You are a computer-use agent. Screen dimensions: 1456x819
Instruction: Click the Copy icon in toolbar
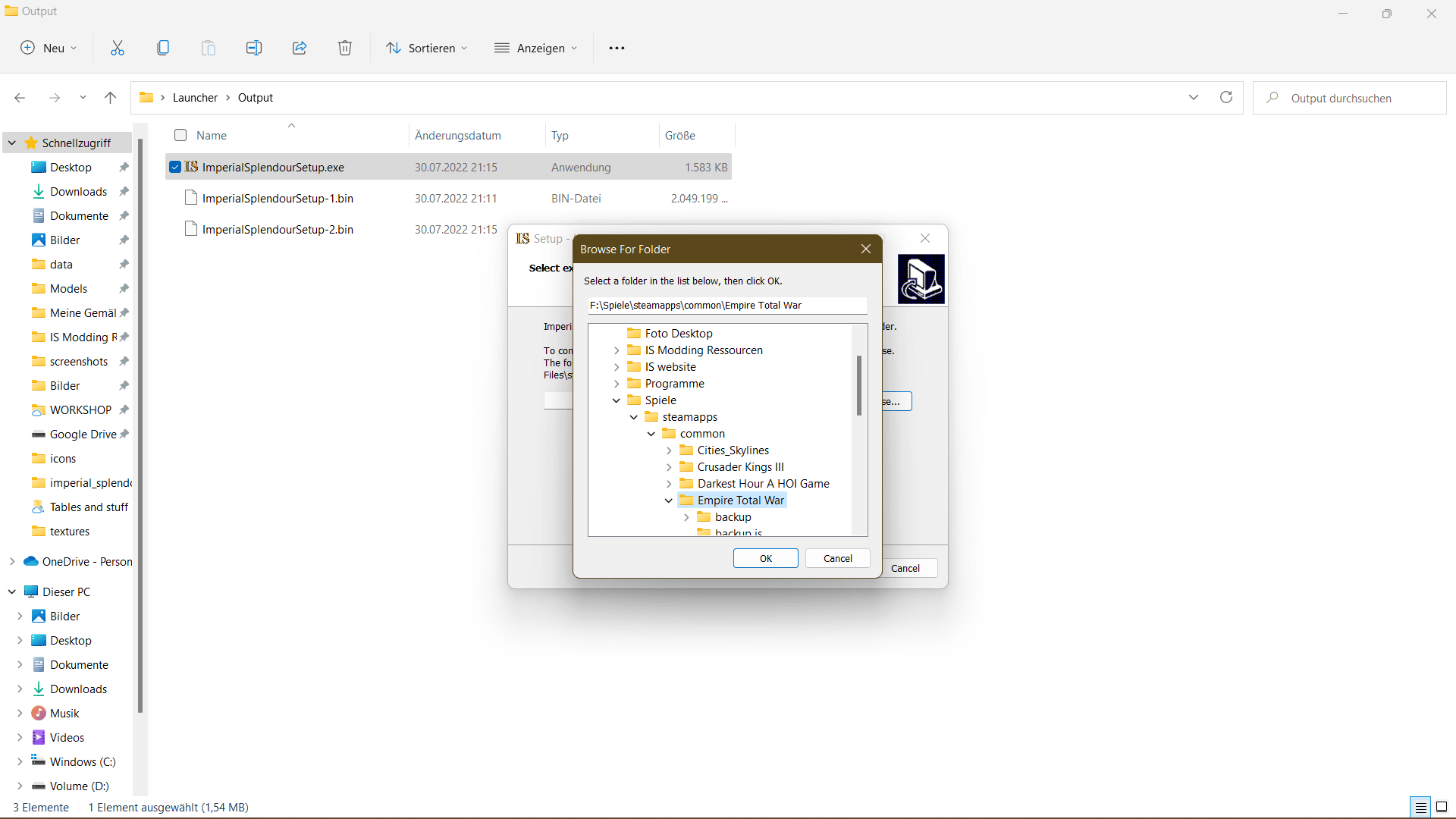tap(163, 48)
